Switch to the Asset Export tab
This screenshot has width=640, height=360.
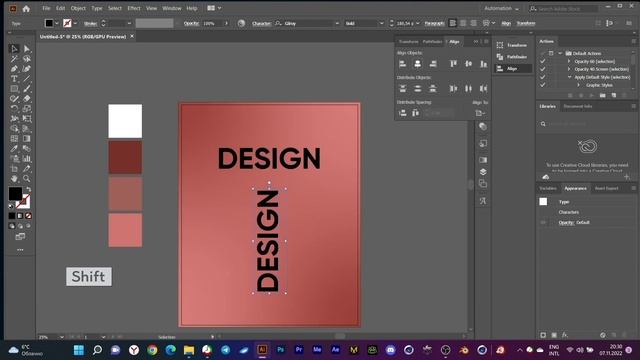coord(606,189)
